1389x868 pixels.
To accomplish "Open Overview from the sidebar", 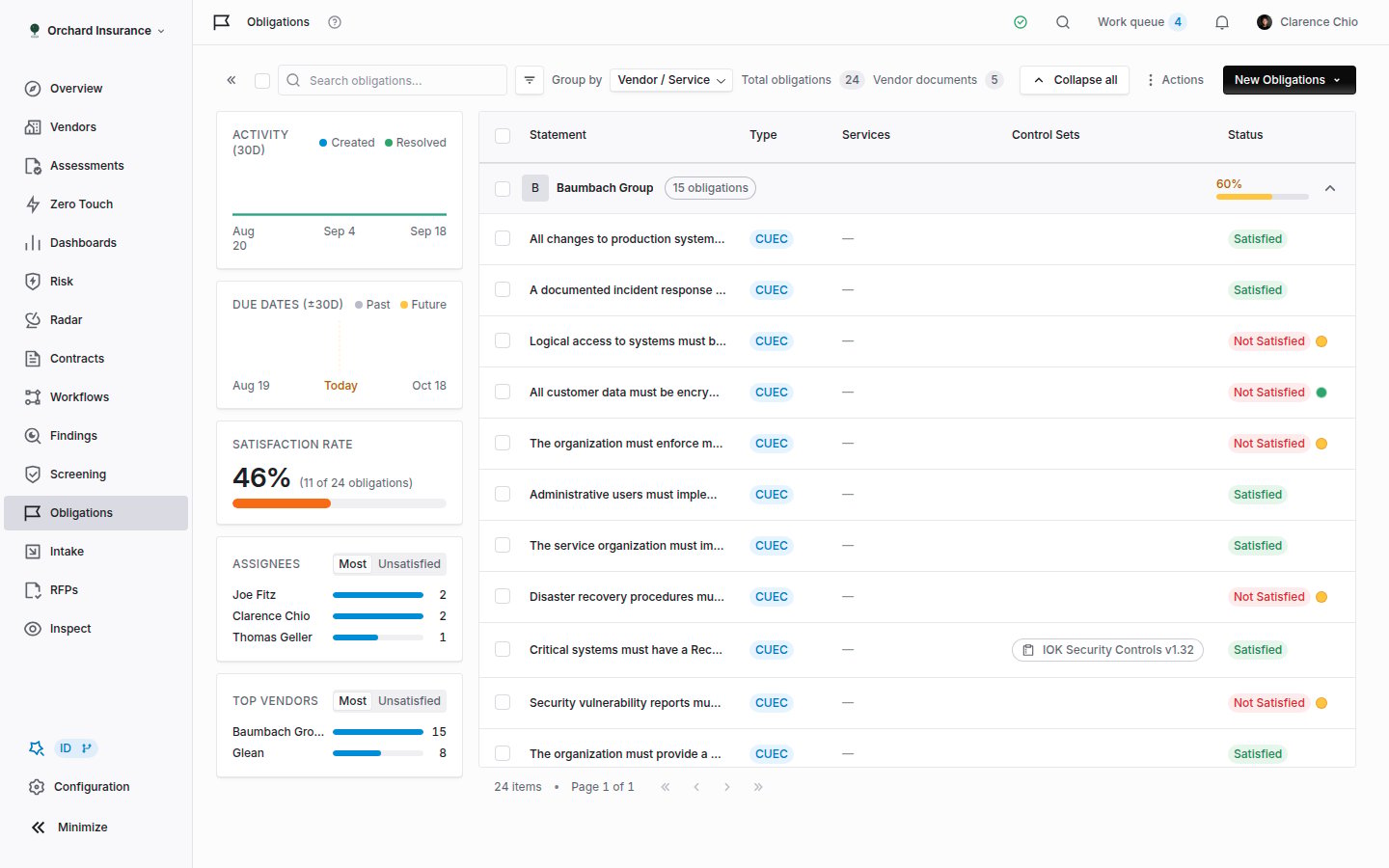I will [x=95, y=89].
